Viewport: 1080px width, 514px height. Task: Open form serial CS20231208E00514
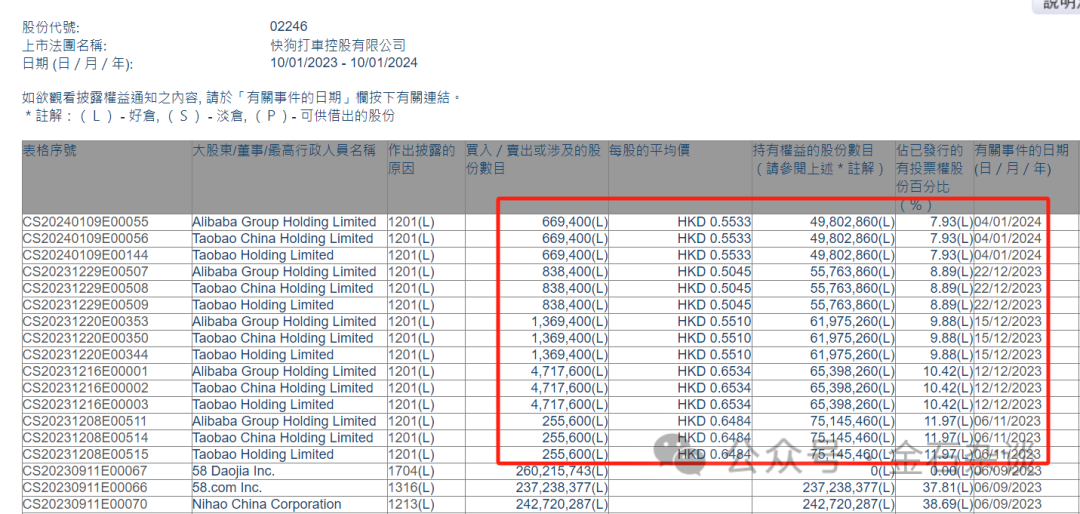86,438
